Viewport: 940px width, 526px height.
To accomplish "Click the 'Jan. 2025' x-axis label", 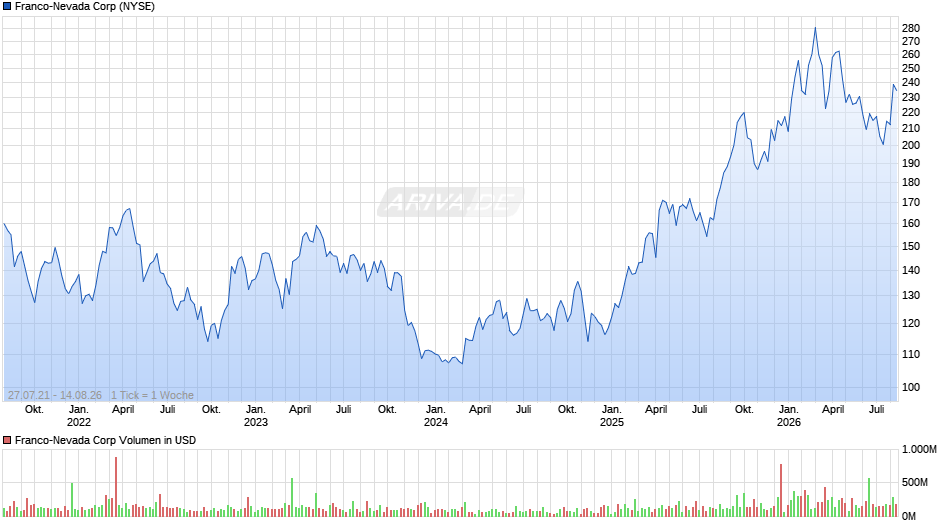I will (x=611, y=416).
